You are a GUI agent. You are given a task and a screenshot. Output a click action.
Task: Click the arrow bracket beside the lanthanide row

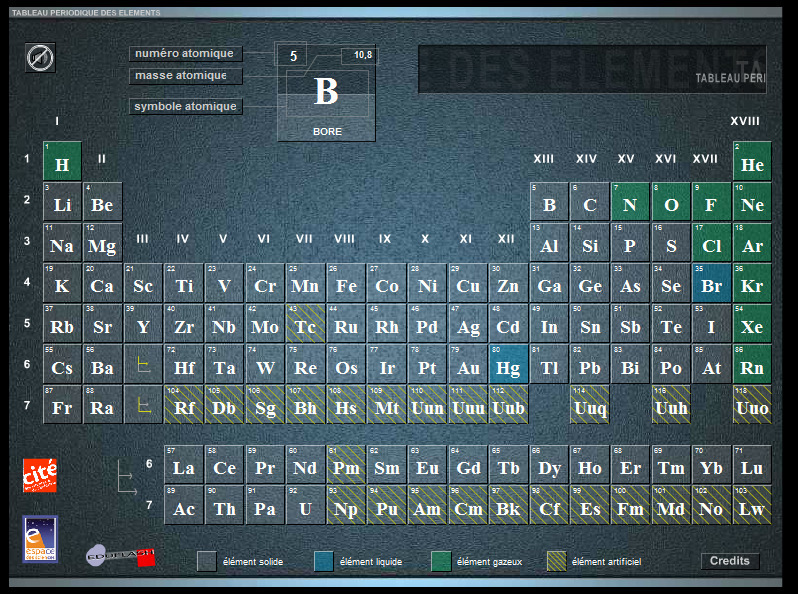pos(126,476)
